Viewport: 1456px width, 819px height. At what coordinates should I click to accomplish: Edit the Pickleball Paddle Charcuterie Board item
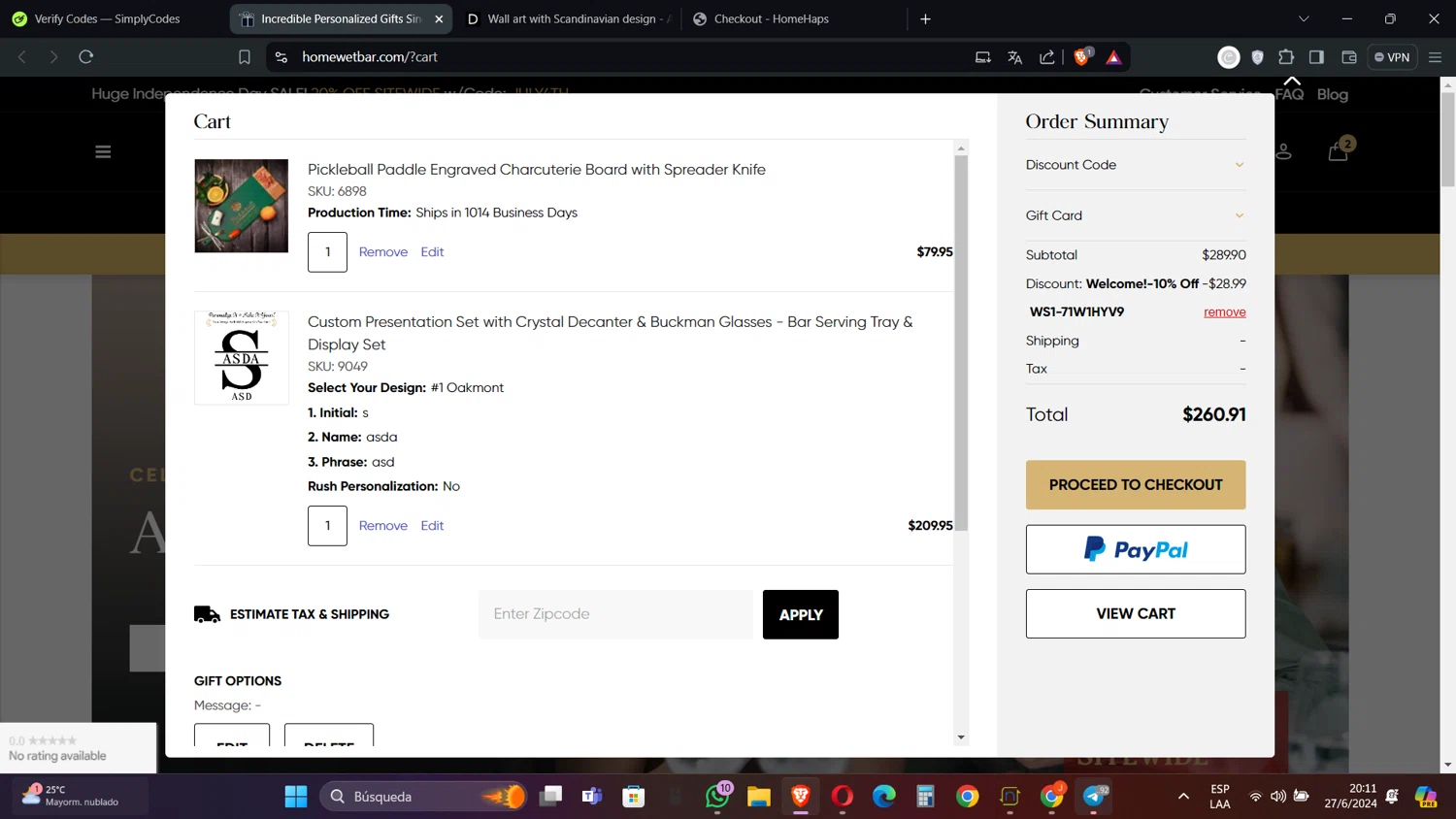click(433, 252)
